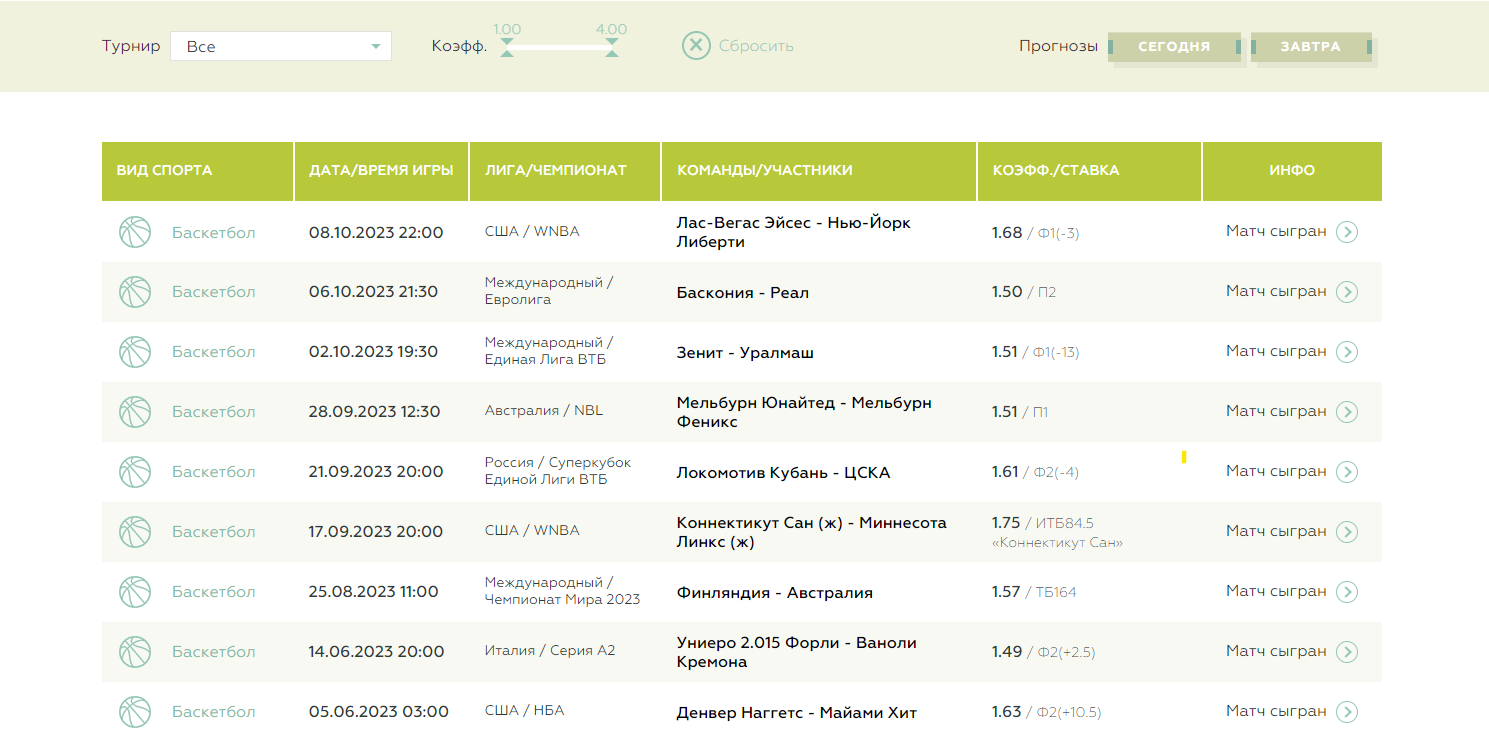Click the left coefficient slider handle at 1.00
Viewport: 1489px width, 741px height.
(507, 47)
